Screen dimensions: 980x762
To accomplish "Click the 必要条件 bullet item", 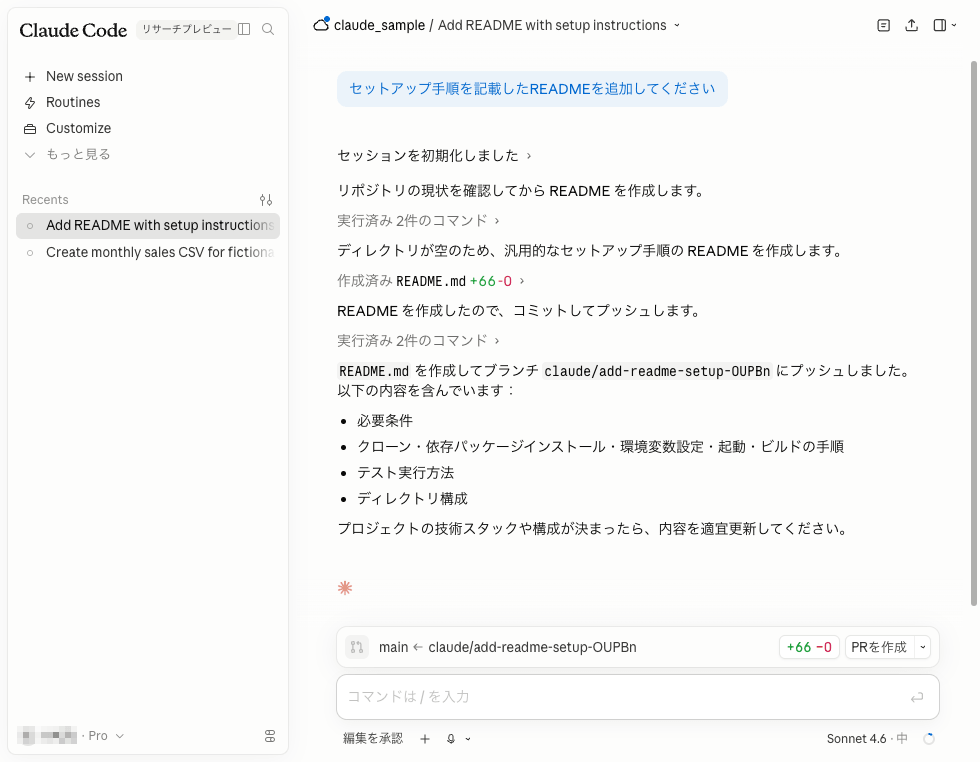I will 385,421.
